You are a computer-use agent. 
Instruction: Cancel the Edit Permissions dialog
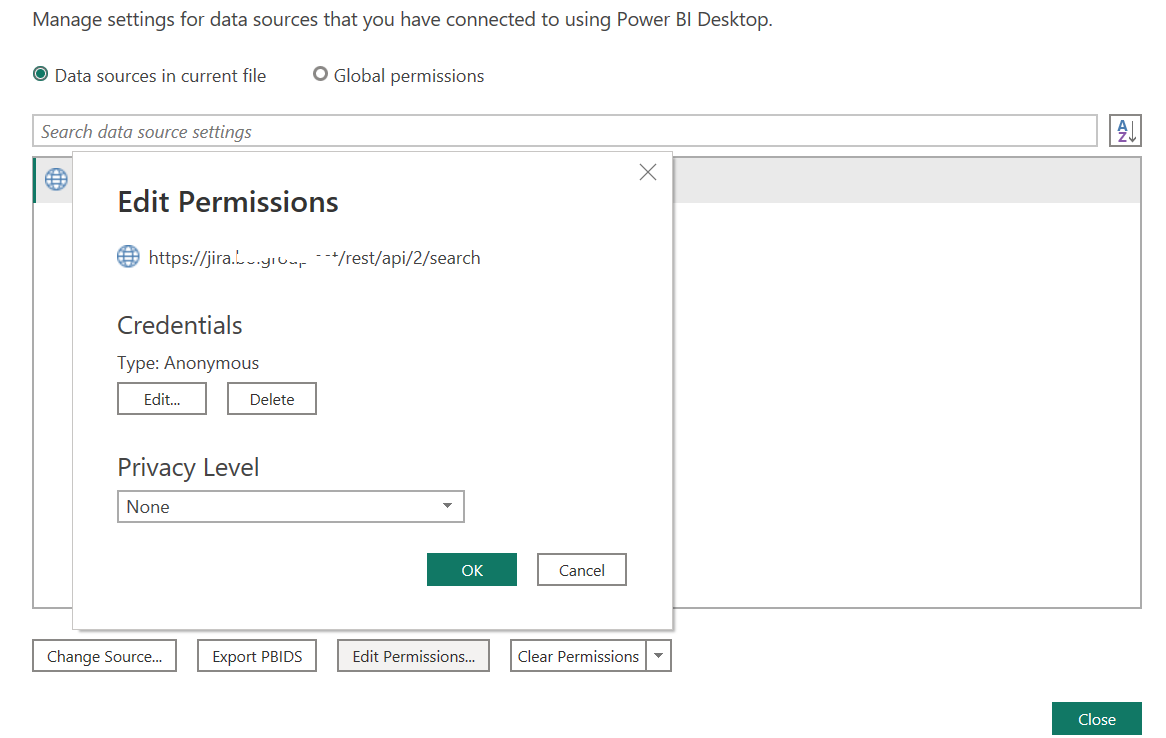tap(582, 570)
